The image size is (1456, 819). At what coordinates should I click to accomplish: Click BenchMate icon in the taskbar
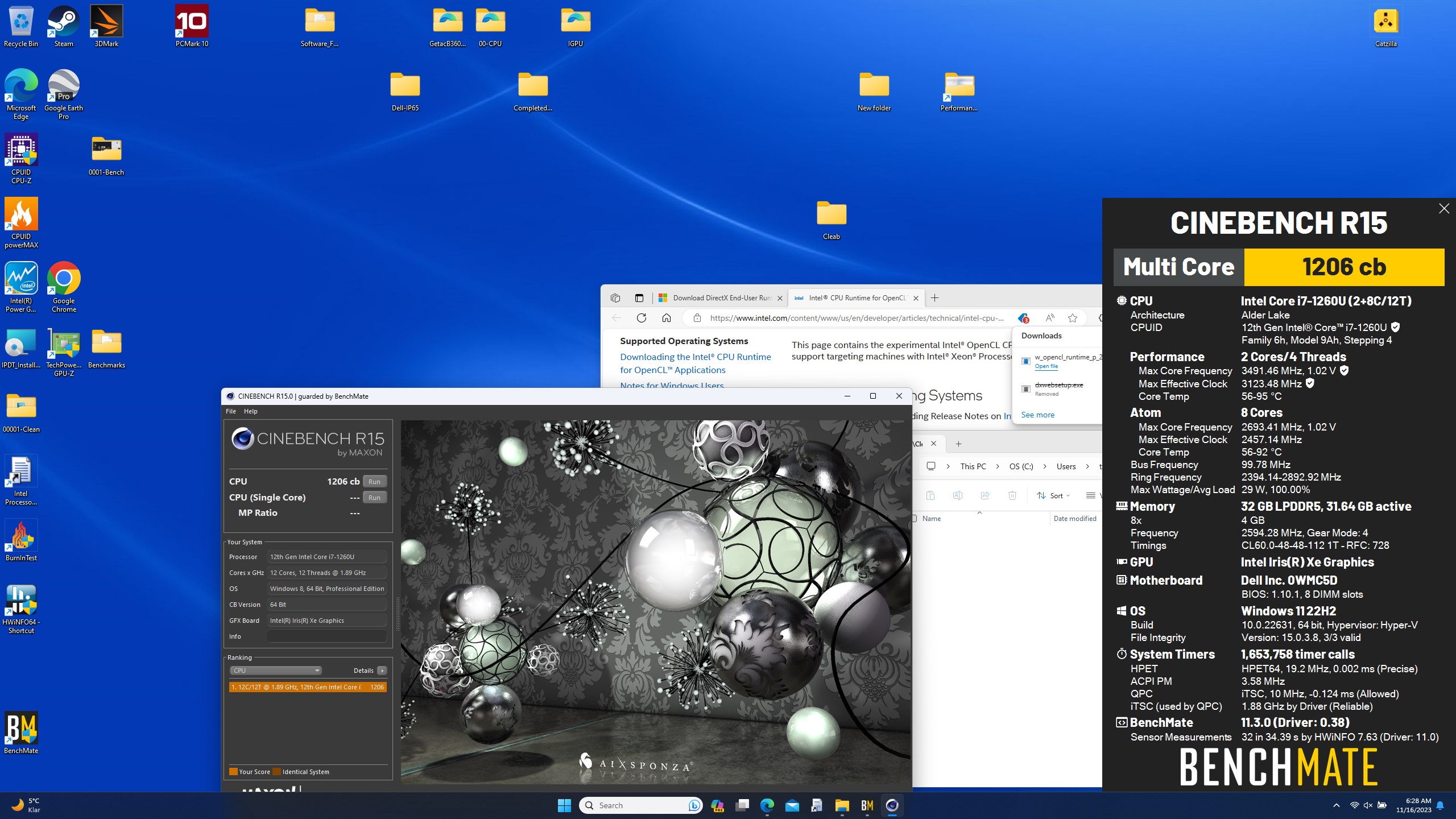click(867, 805)
